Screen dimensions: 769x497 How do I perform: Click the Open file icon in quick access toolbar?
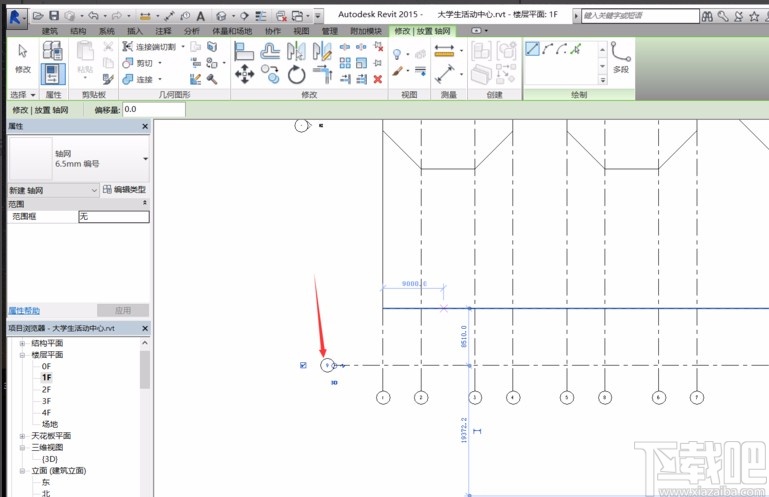pos(38,16)
